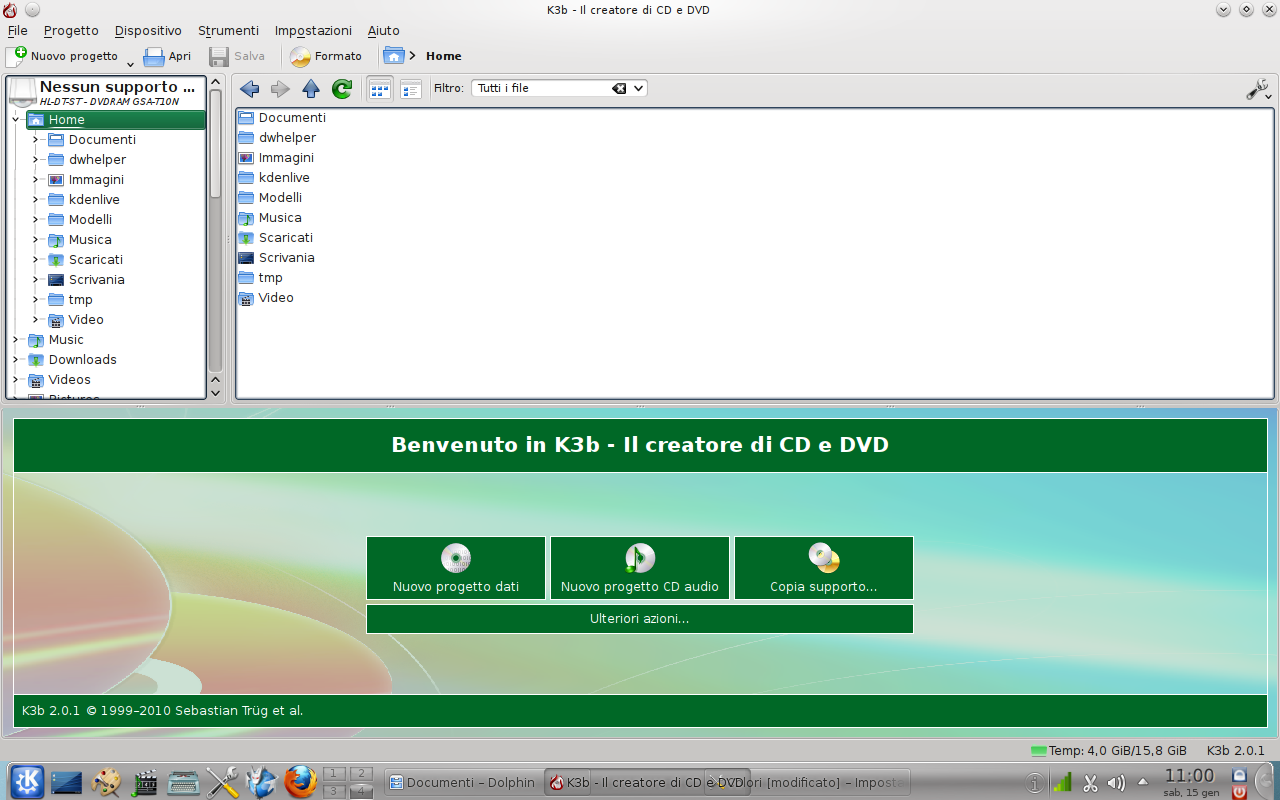Select Modelli in the folder tree
Screen dimensions: 1280x800
click(x=90, y=219)
